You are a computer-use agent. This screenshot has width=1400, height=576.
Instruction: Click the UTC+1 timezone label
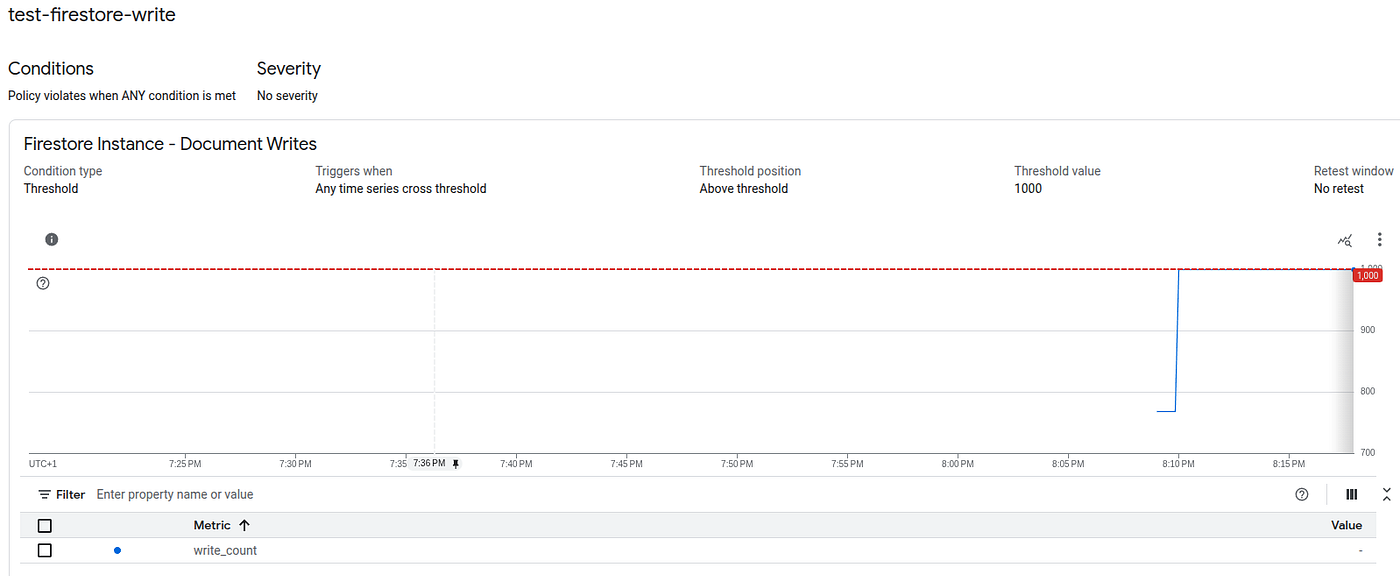click(43, 464)
